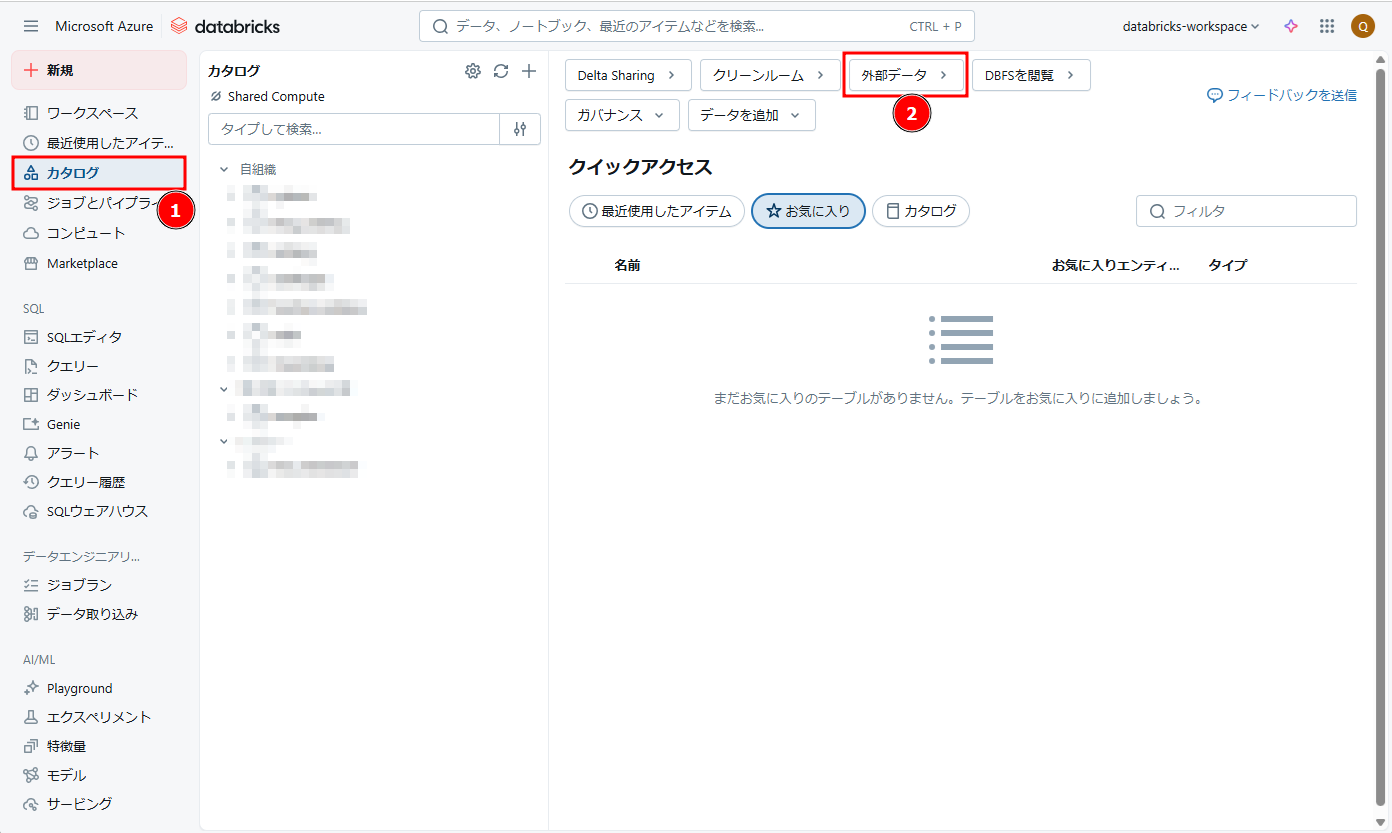This screenshot has width=1392, height=833.
Task: Click the フィードバックを送信 link
Action: pyautogui.click(x=1282, y=95)
